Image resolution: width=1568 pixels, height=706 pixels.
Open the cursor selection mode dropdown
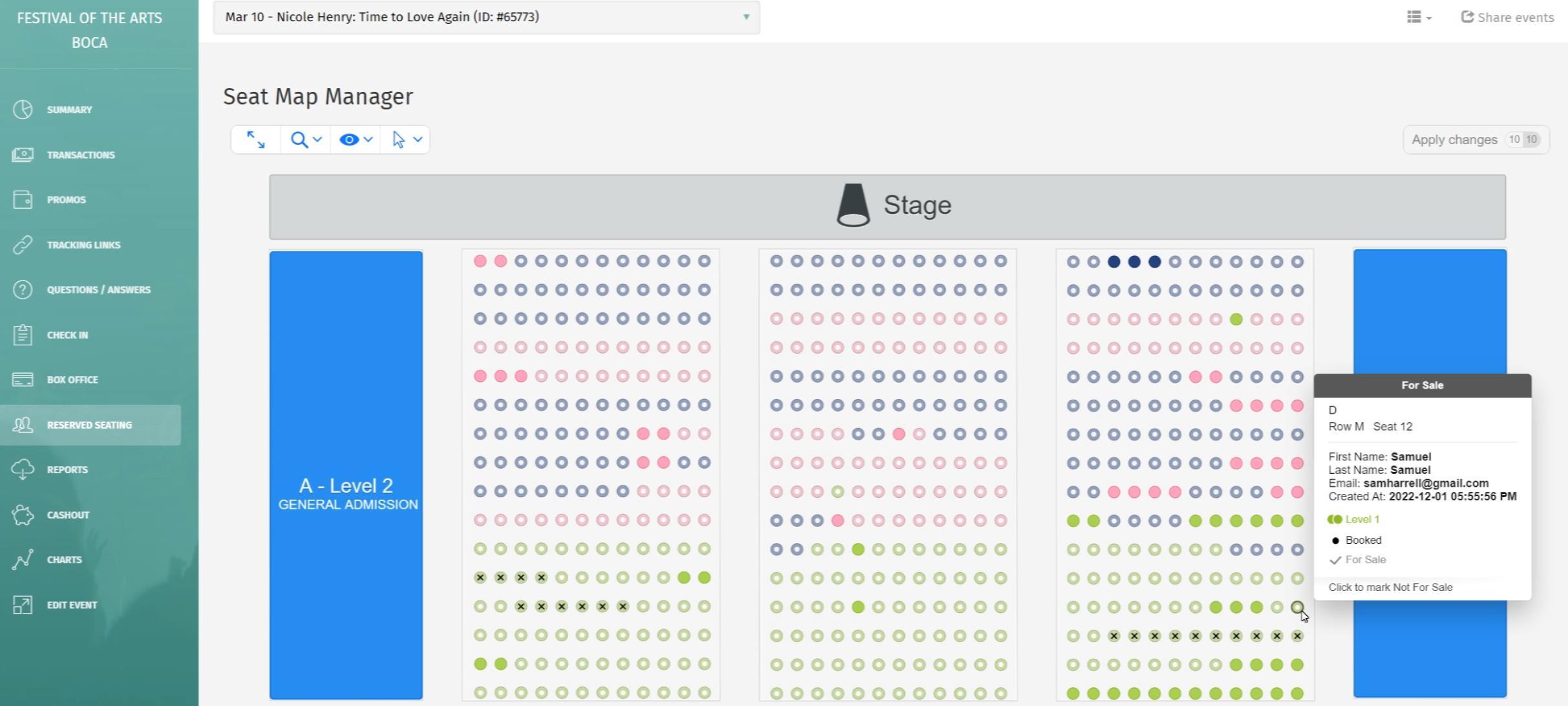406,140
